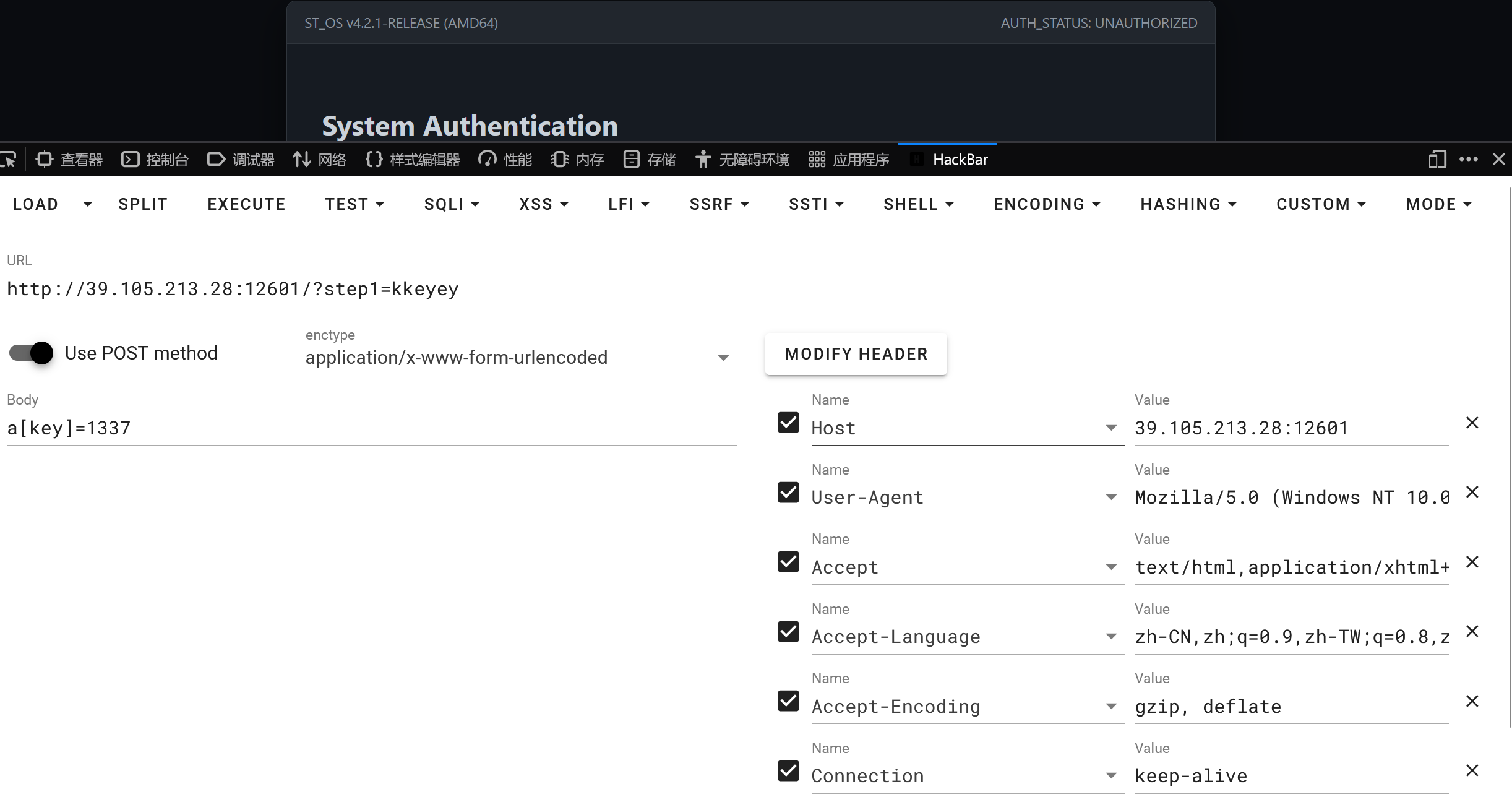Uncheck the User-Agent header checkbox
Screen dimensions: 1512x810
pyautogui.click(x=788, y=493)
